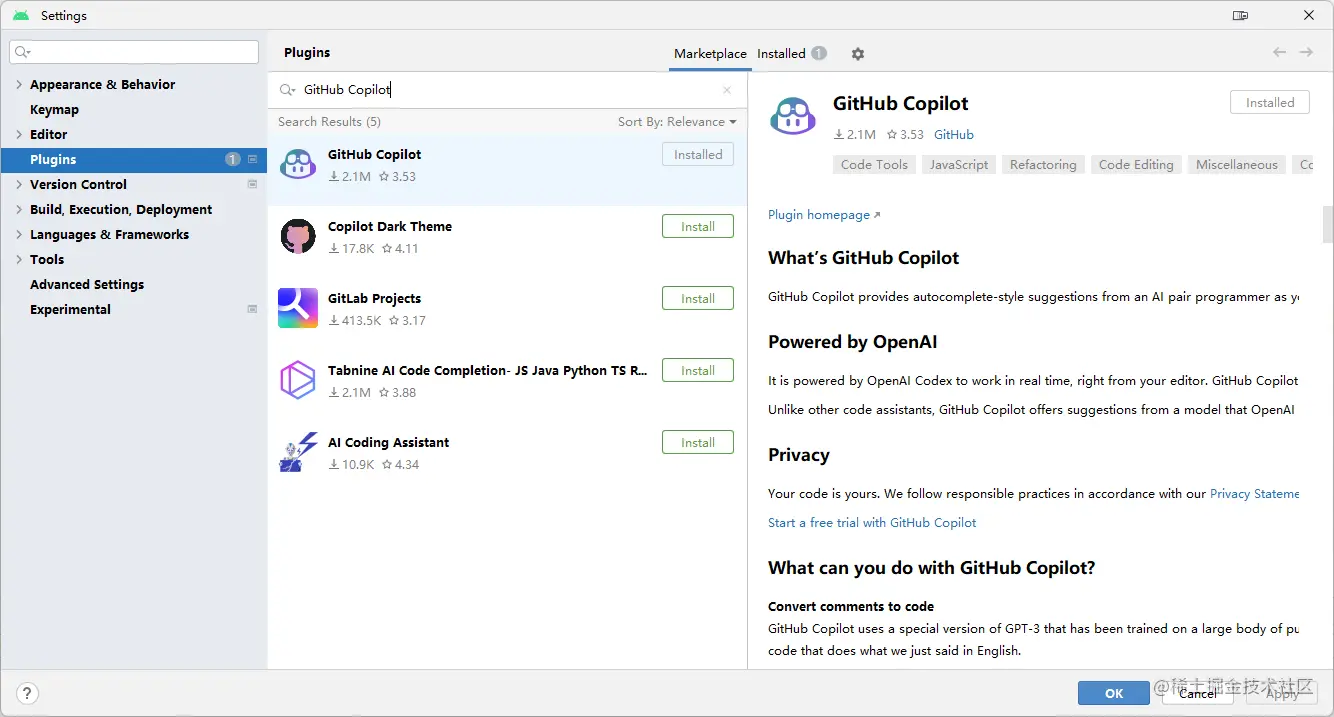Click the plugin search magnifier icon

click(x=287, y=90)
